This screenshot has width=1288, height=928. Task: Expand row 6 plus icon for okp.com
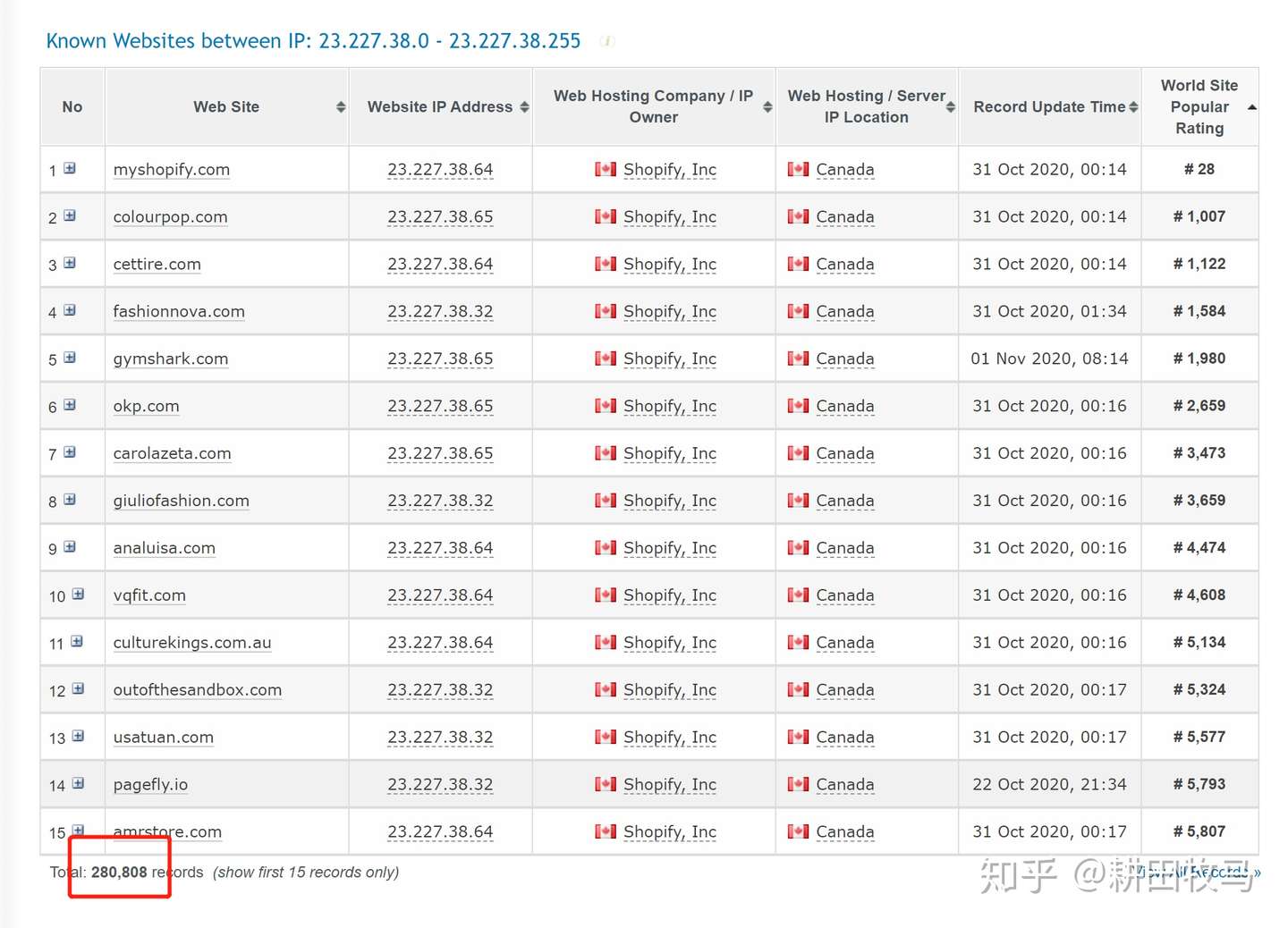70,405
